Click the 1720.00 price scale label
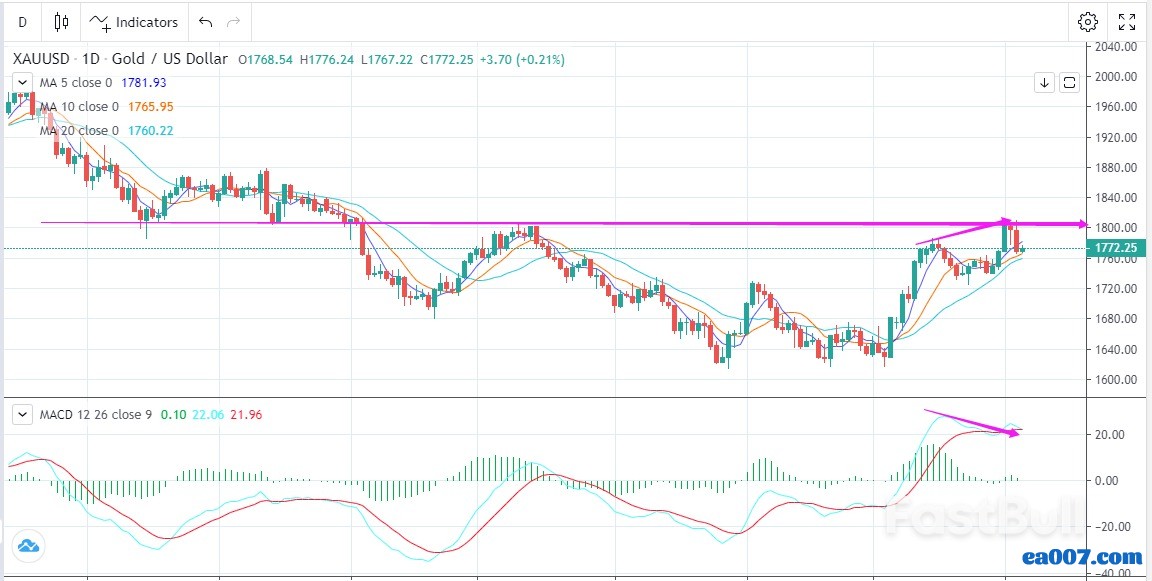 click(1116, 289)
